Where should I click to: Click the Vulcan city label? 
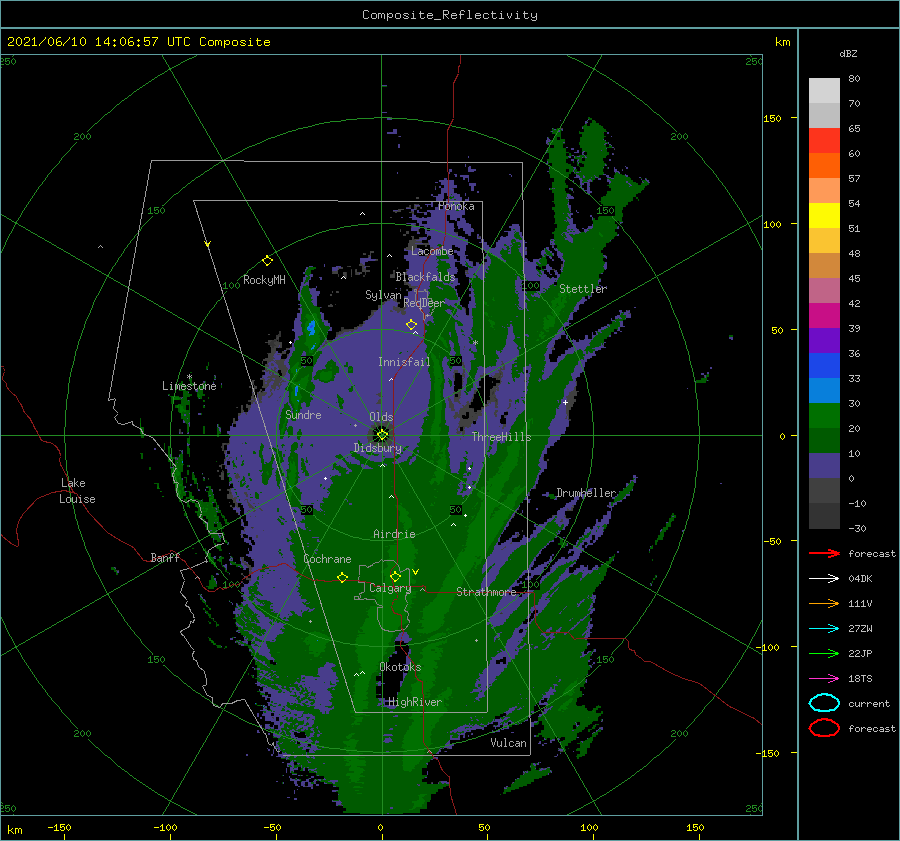click(509, 743)
